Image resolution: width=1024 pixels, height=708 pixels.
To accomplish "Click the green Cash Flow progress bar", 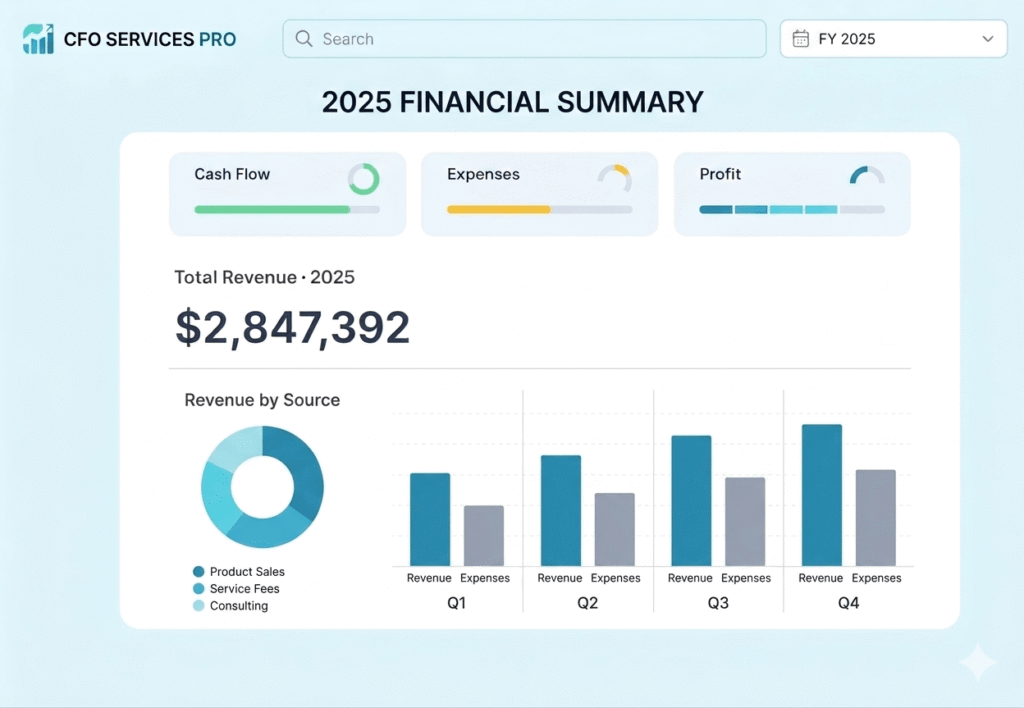I will tap(287, 210).
